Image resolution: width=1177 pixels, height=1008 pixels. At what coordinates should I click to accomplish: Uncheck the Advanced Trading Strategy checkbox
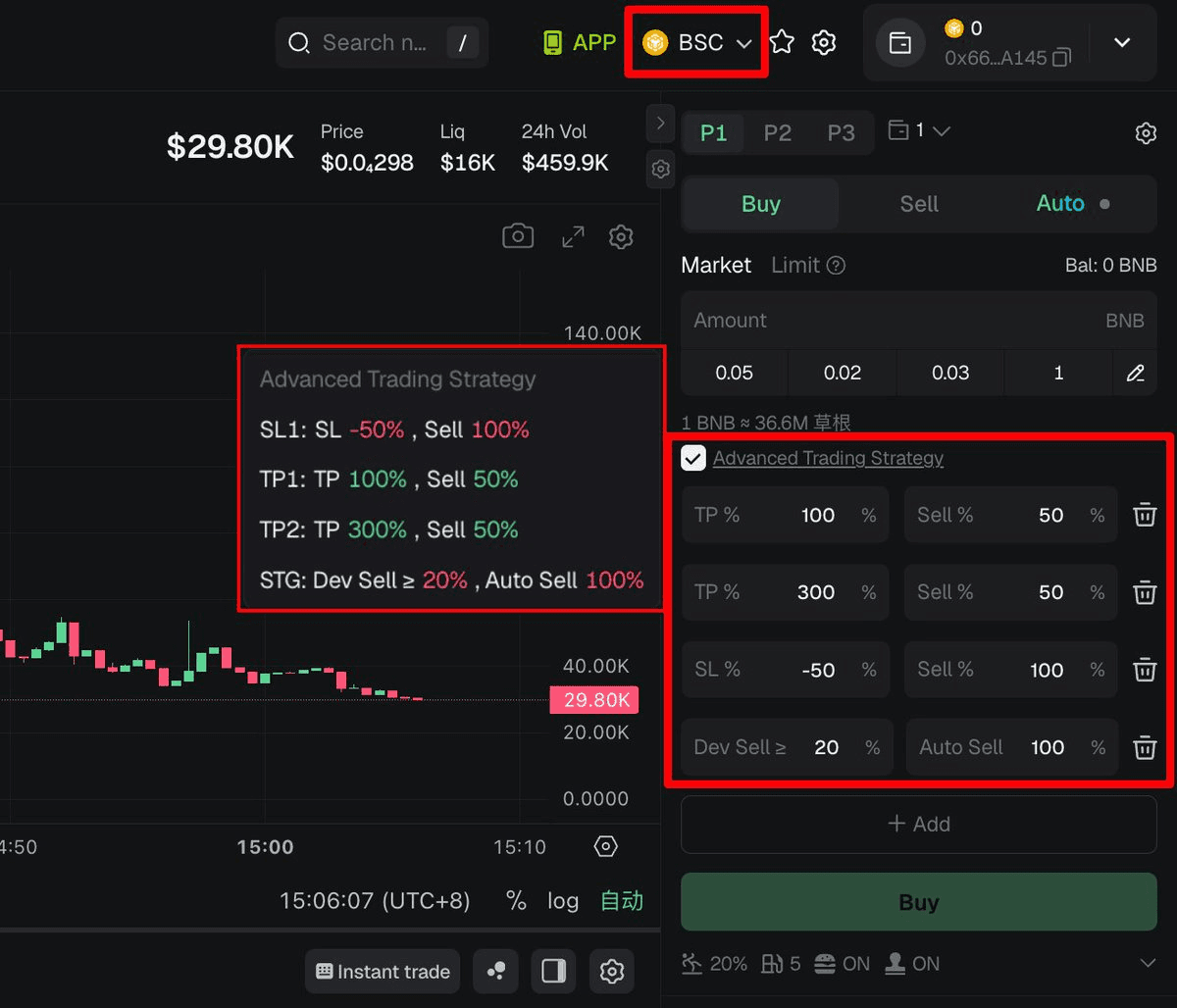click(693, 457)
